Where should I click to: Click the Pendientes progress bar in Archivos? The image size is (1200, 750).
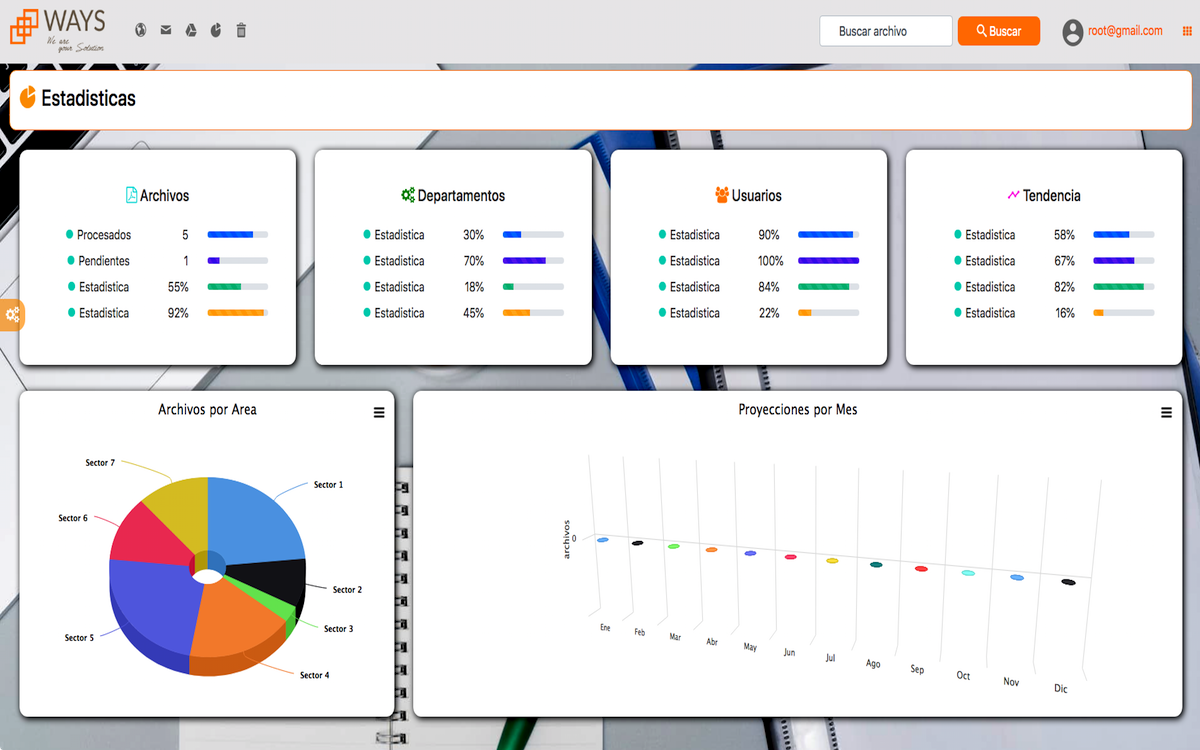[237, 261]
